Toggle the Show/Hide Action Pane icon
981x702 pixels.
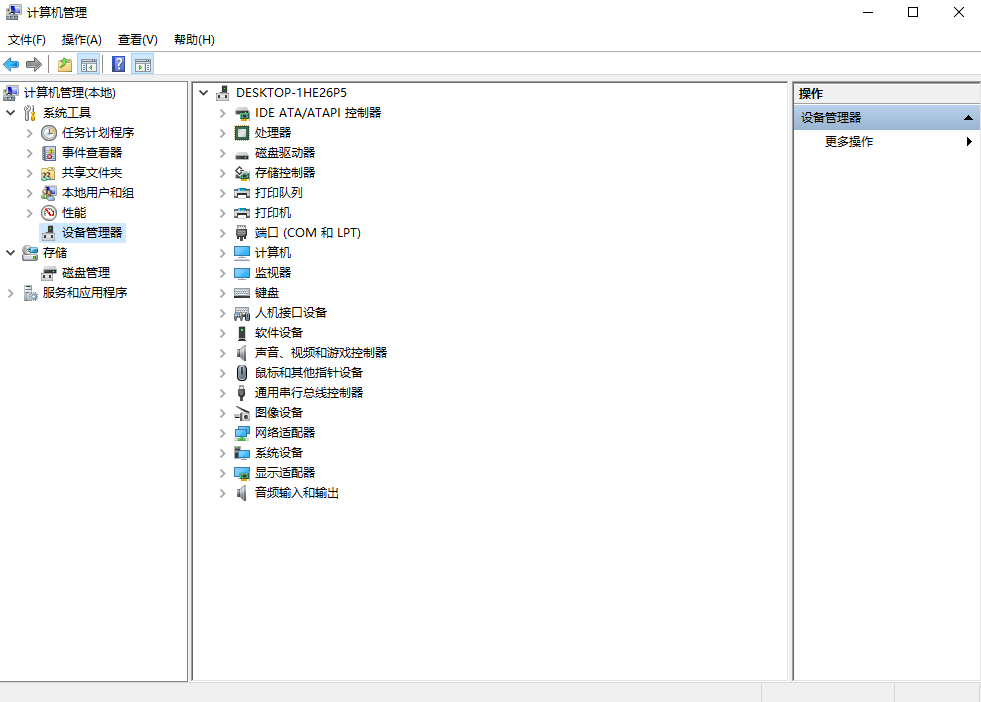143,64
